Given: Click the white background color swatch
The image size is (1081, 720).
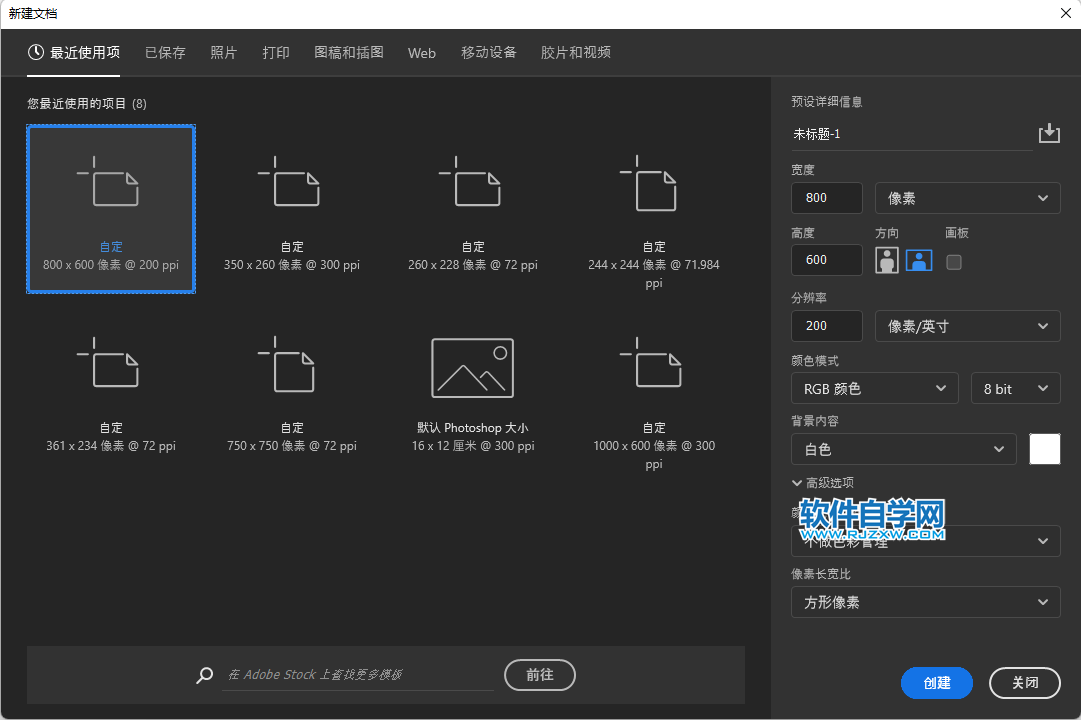Looking at the screenshot, I should (1044, 449).
